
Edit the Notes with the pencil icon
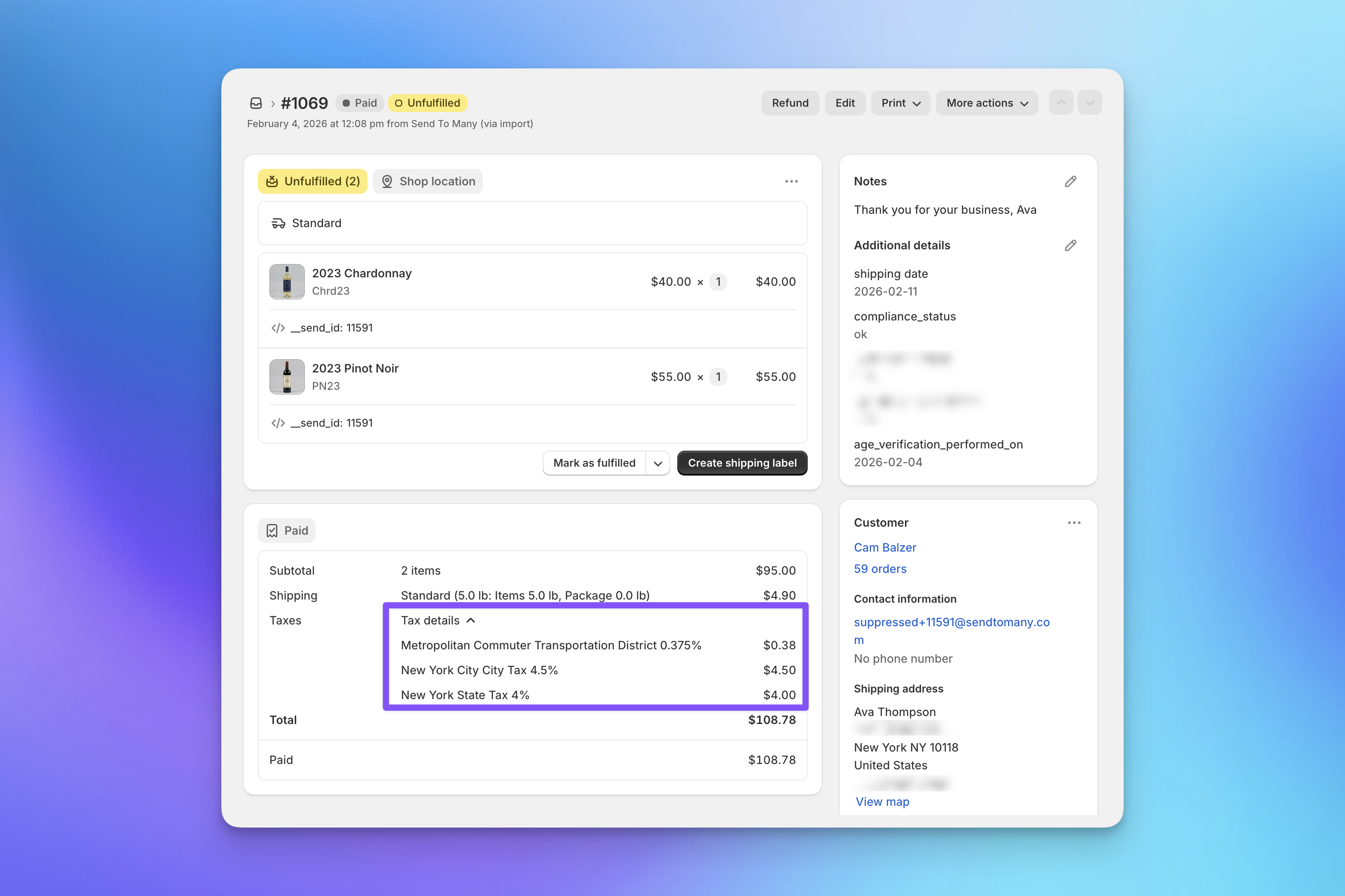(1071, 181)
